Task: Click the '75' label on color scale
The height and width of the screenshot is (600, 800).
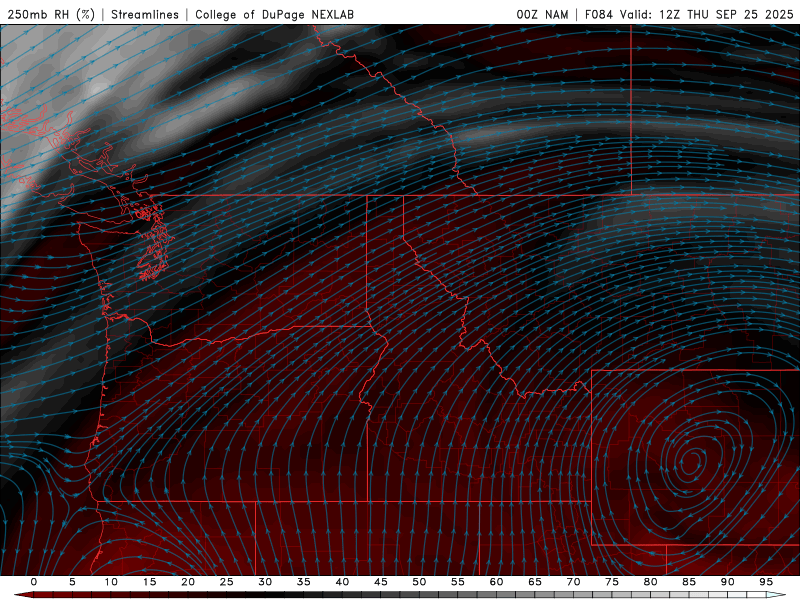Action: pos(612,582)
